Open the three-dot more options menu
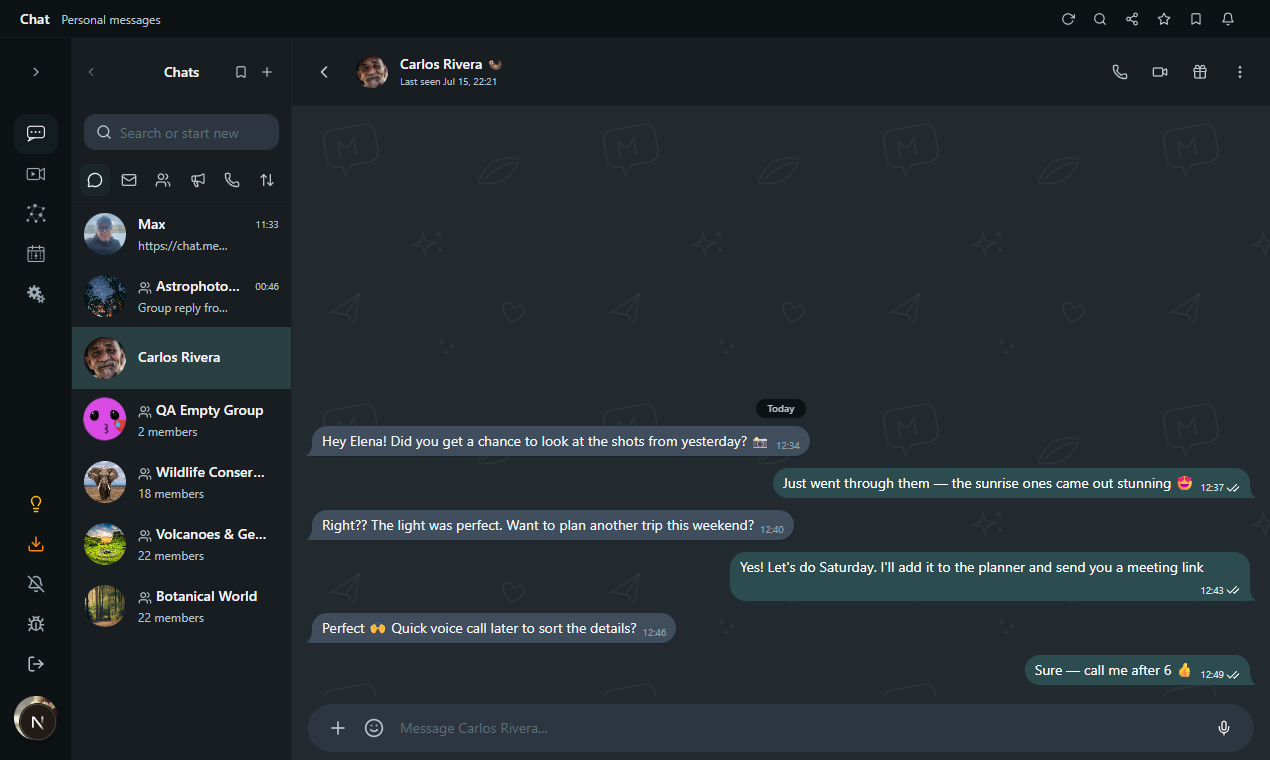 [1240, 72]
